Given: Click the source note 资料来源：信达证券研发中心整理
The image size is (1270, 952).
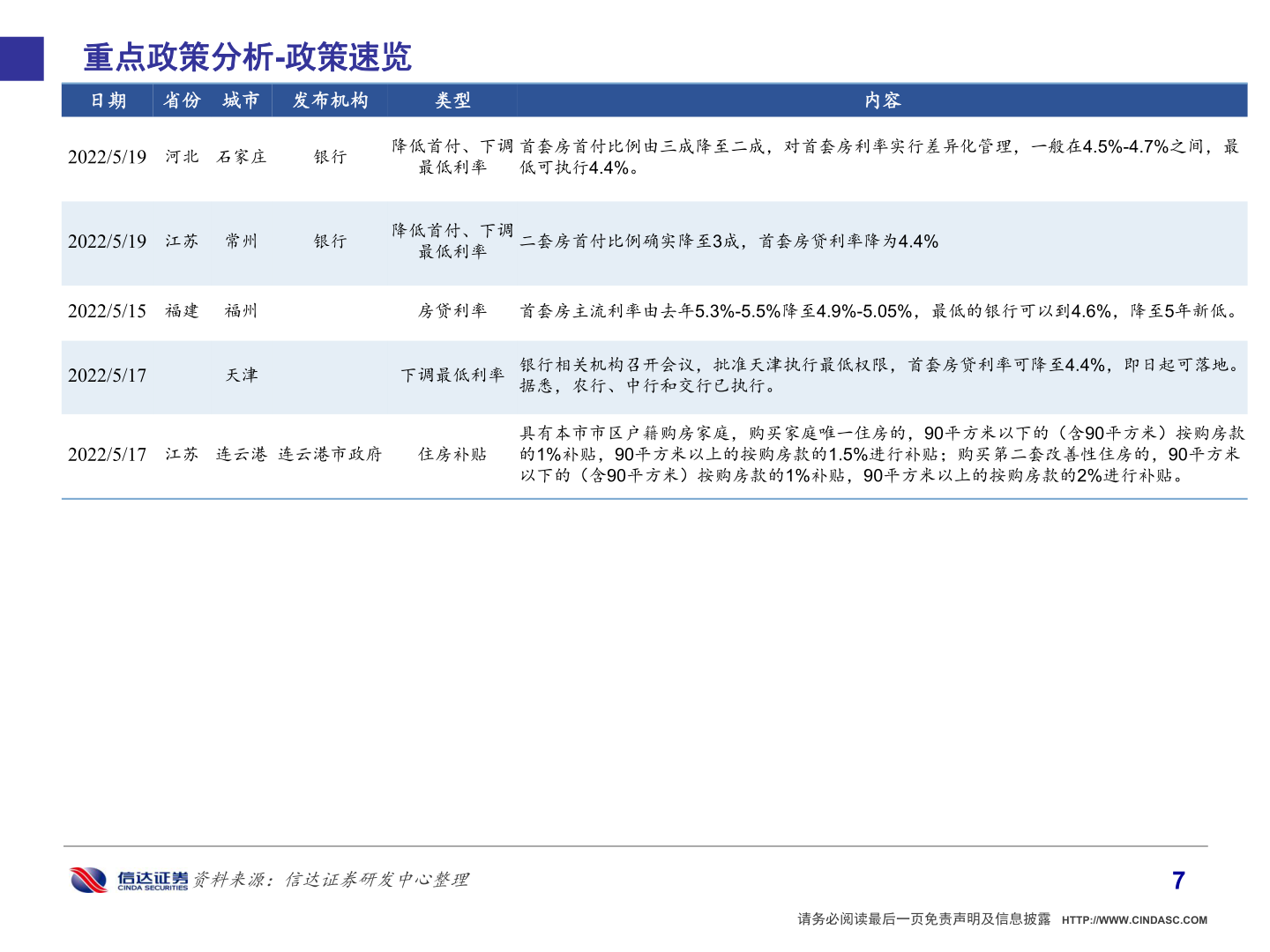Looking at the screenshot, I should 331,880.
